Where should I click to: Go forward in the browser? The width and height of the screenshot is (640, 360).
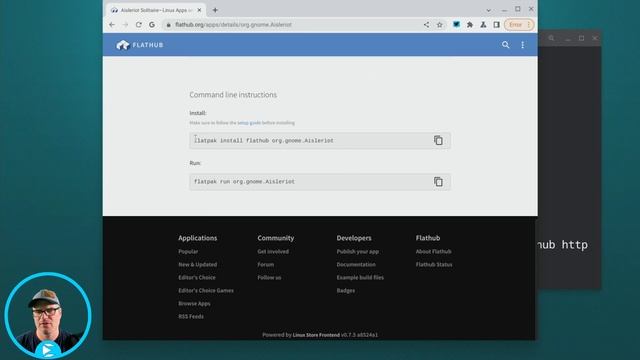pos(125,24)
